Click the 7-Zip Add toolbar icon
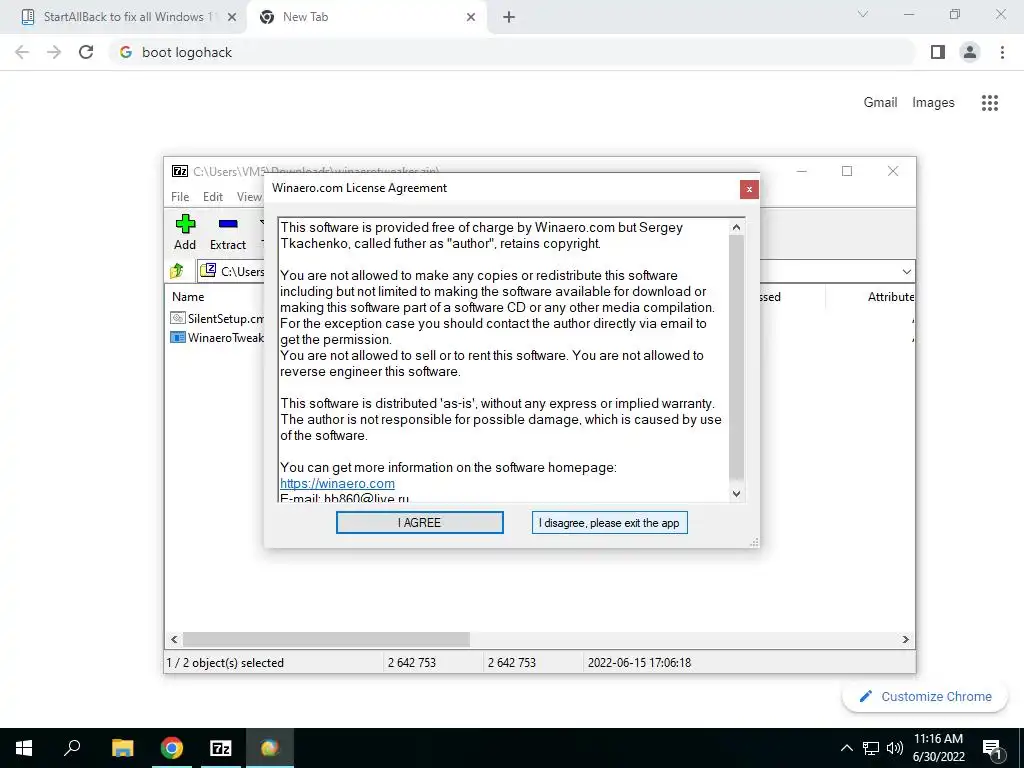1024x768 pixels. point(185,232)
